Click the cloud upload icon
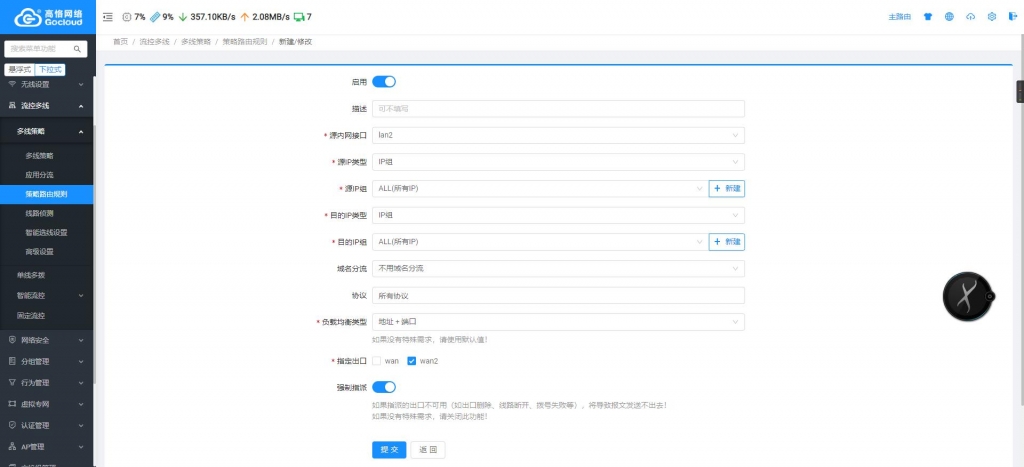 [x=970, y=17]
